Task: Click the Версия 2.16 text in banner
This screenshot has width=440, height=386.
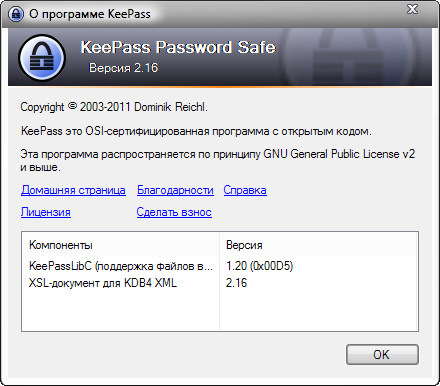Action: coord(123,68)
